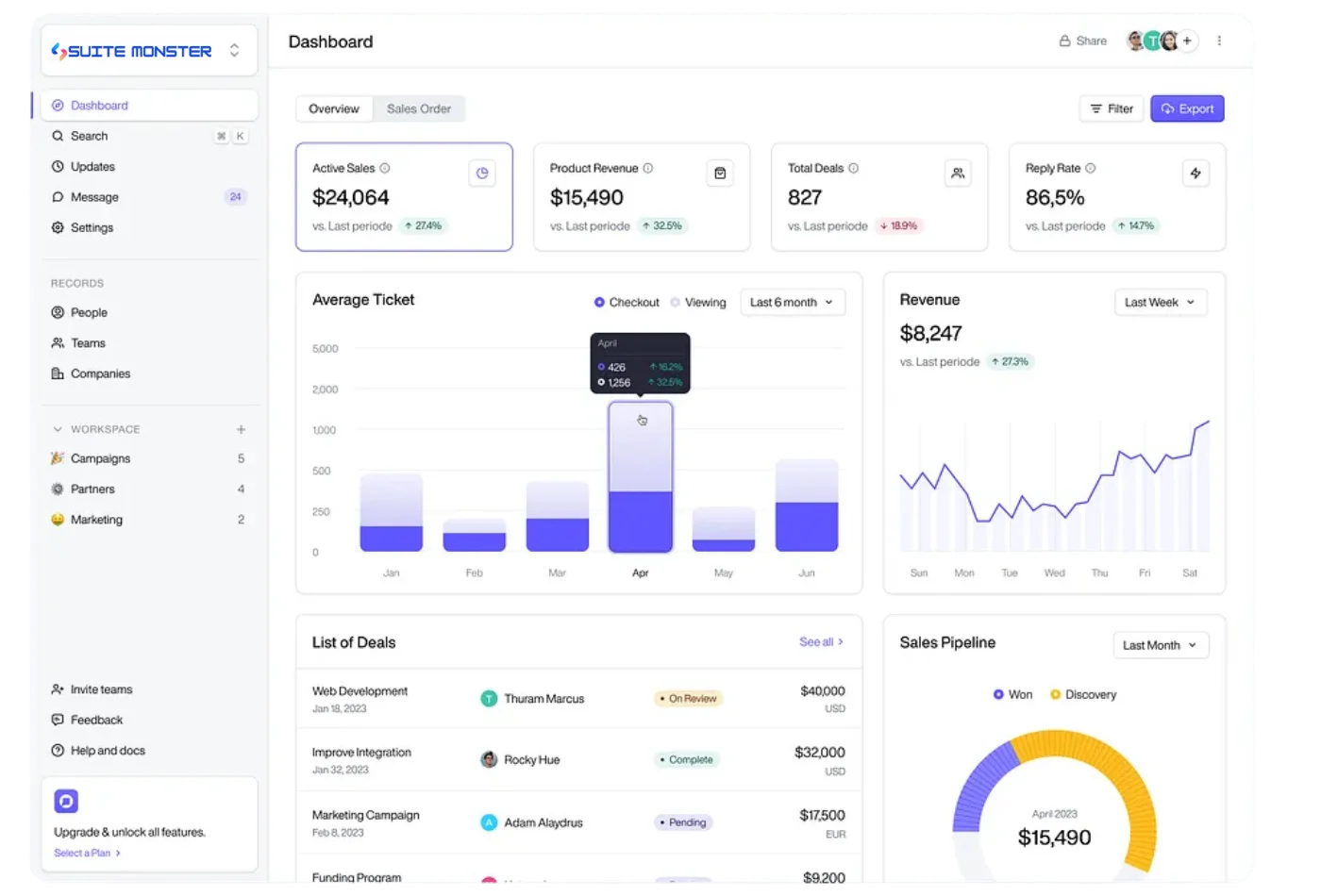Toggle the Checkout series in Average Ticket
The height and width of the screenshot is (896, 1321).
click(x=627, y=303)
